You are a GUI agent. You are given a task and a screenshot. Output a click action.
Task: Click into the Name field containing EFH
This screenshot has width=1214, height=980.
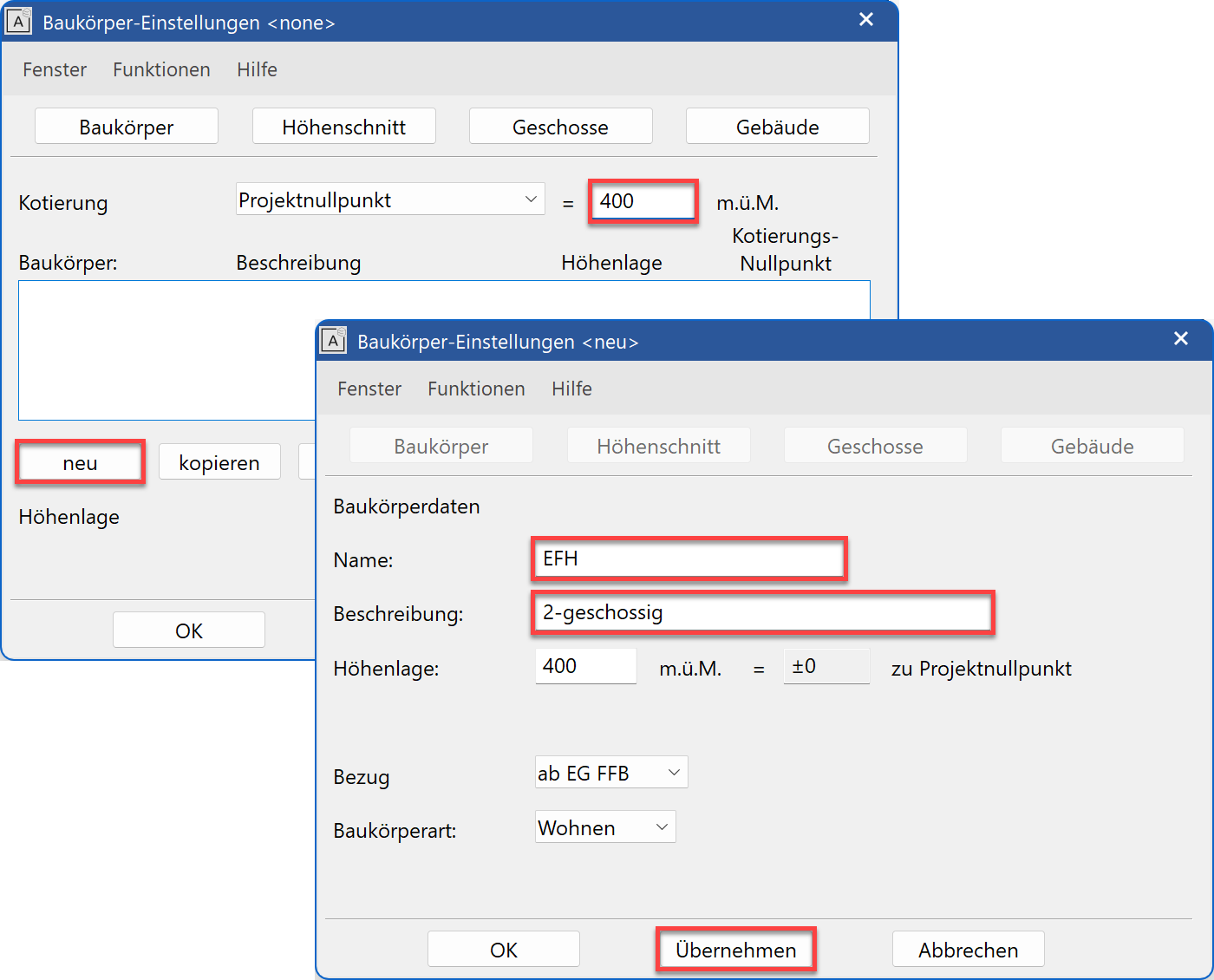tap(689, 559)
